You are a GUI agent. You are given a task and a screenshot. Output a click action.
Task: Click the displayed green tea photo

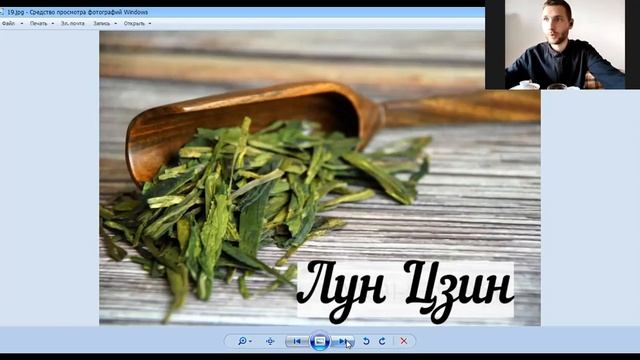click(320, 178)
